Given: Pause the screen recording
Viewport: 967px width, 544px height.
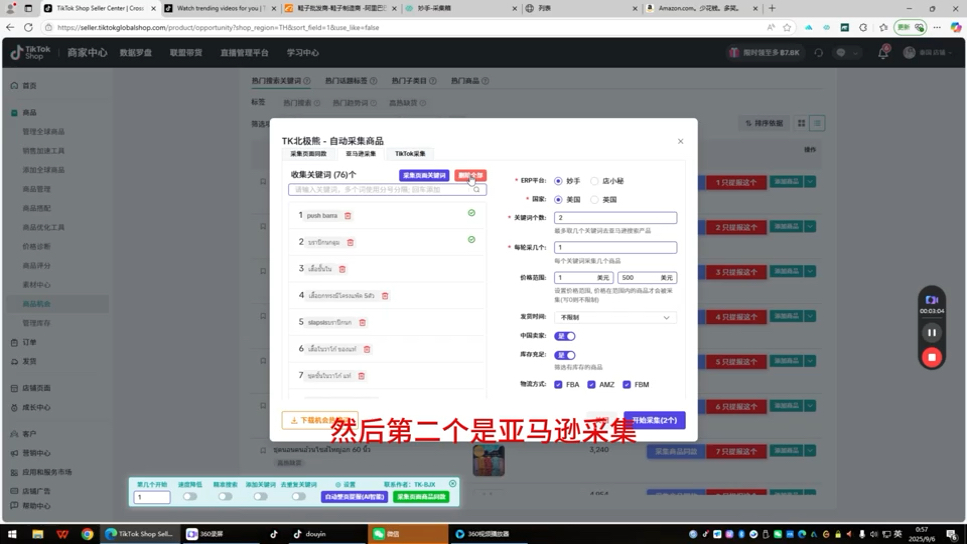Looking at the screenshot, I should 932,333.
